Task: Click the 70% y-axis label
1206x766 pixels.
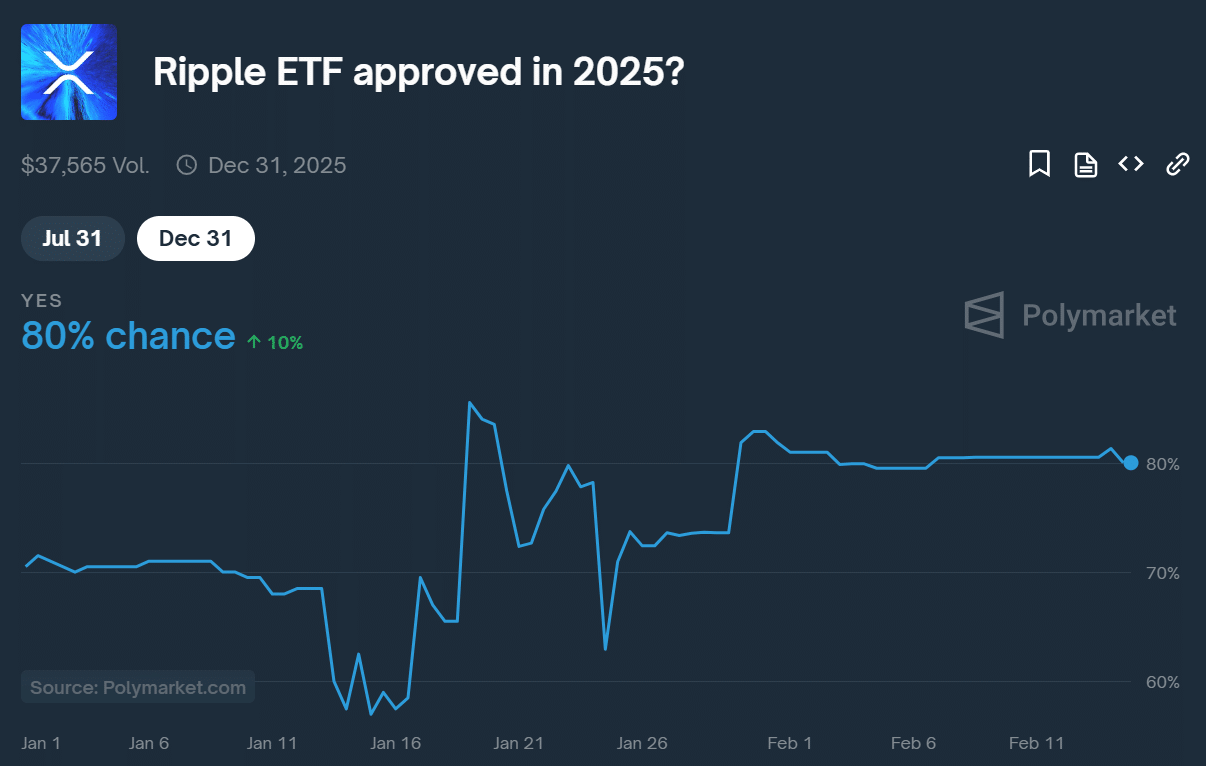Action: [x=1163, y=573]
